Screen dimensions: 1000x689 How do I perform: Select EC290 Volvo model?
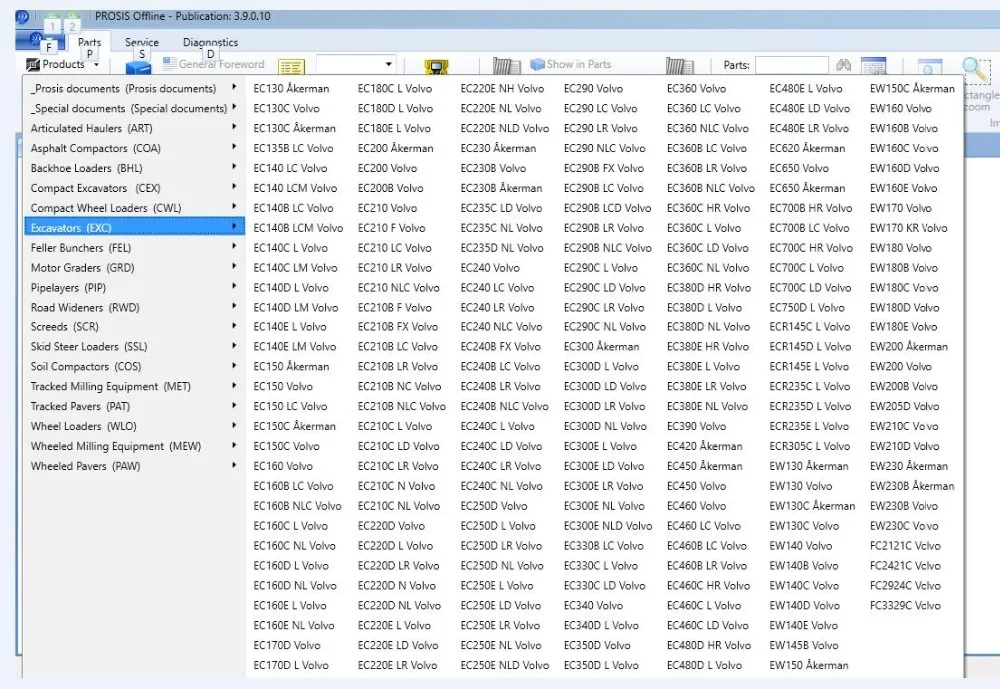coord(593,89)
